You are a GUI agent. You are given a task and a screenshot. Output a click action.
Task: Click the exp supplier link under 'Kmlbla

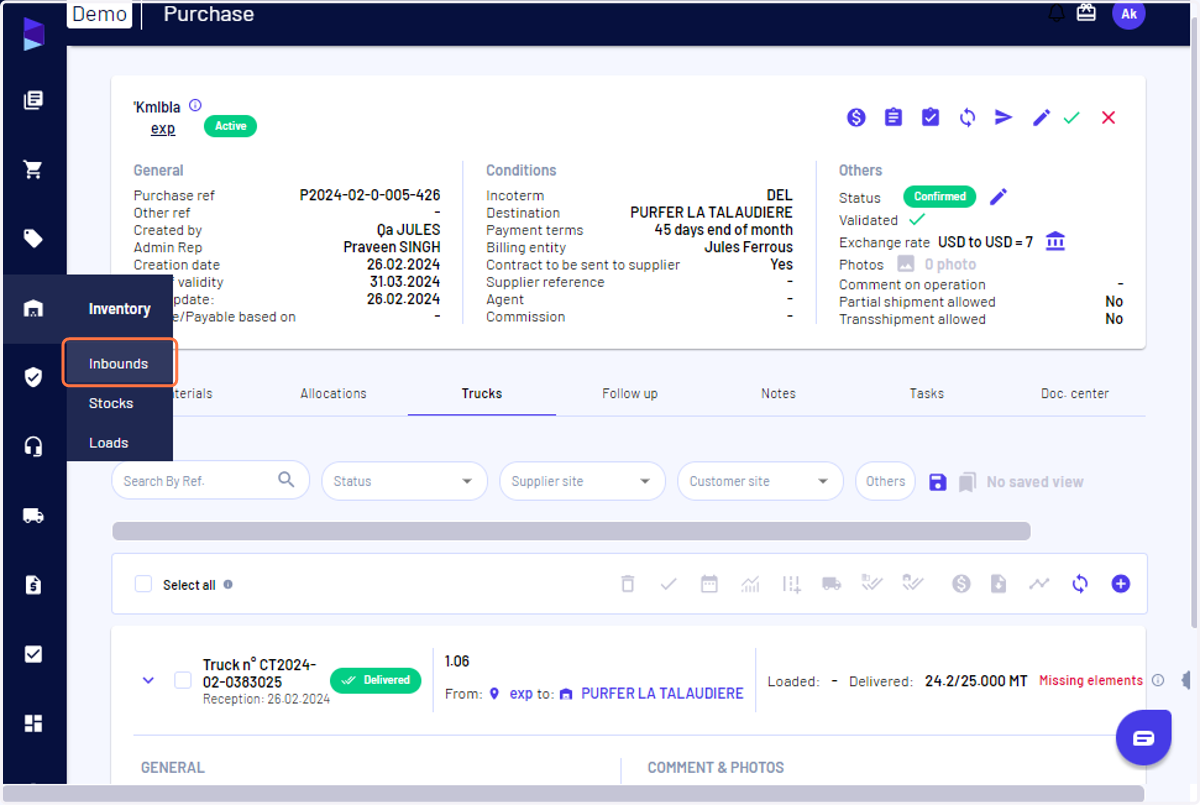click(163, 128)
